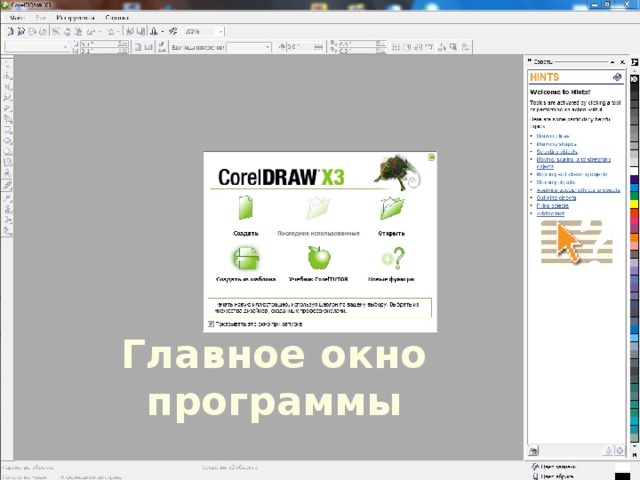
Task: Click the Export icon in the standard toolbar
Action: tap(141, 31)
